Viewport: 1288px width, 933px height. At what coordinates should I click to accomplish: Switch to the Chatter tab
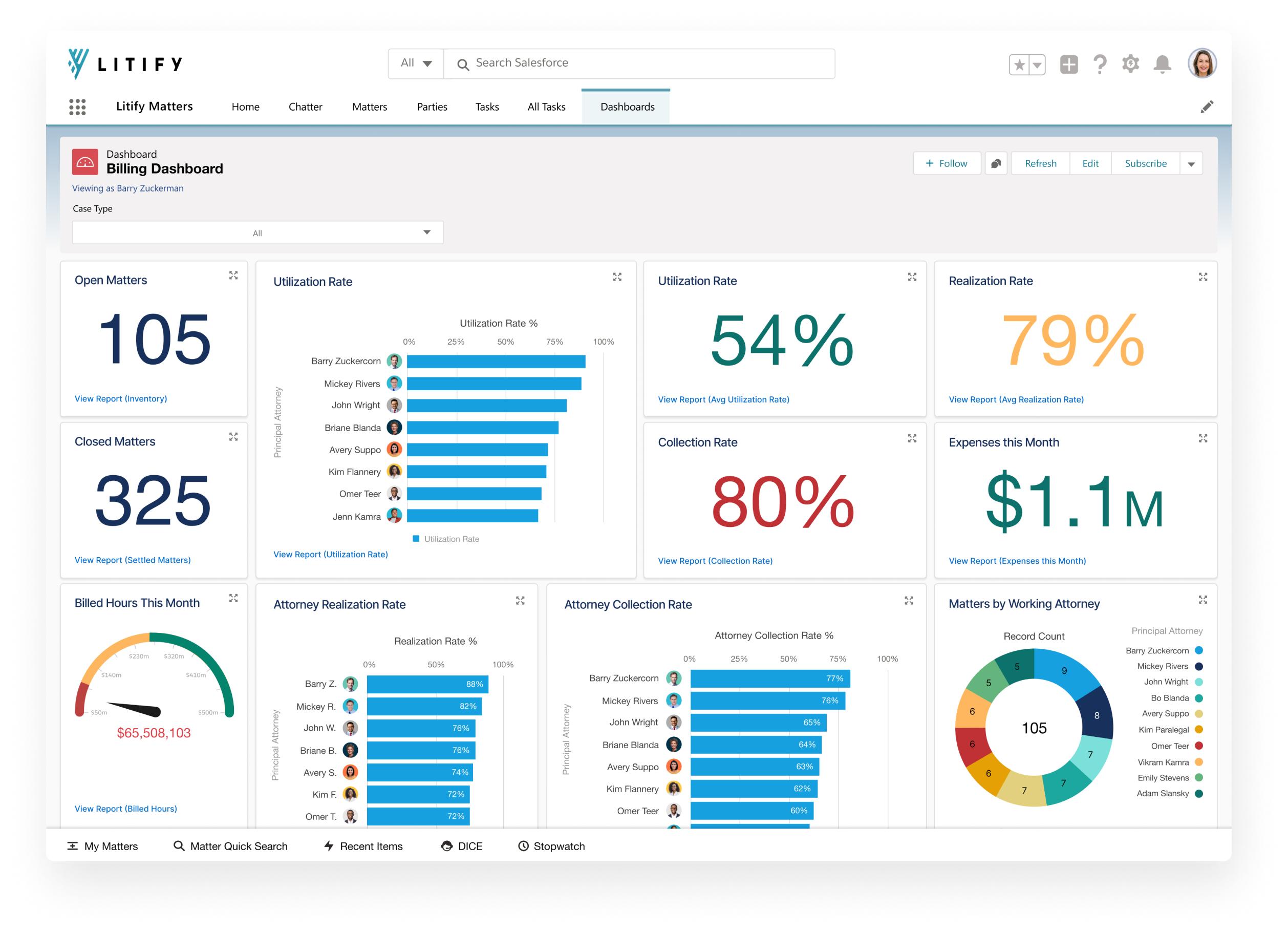[305, 107]
